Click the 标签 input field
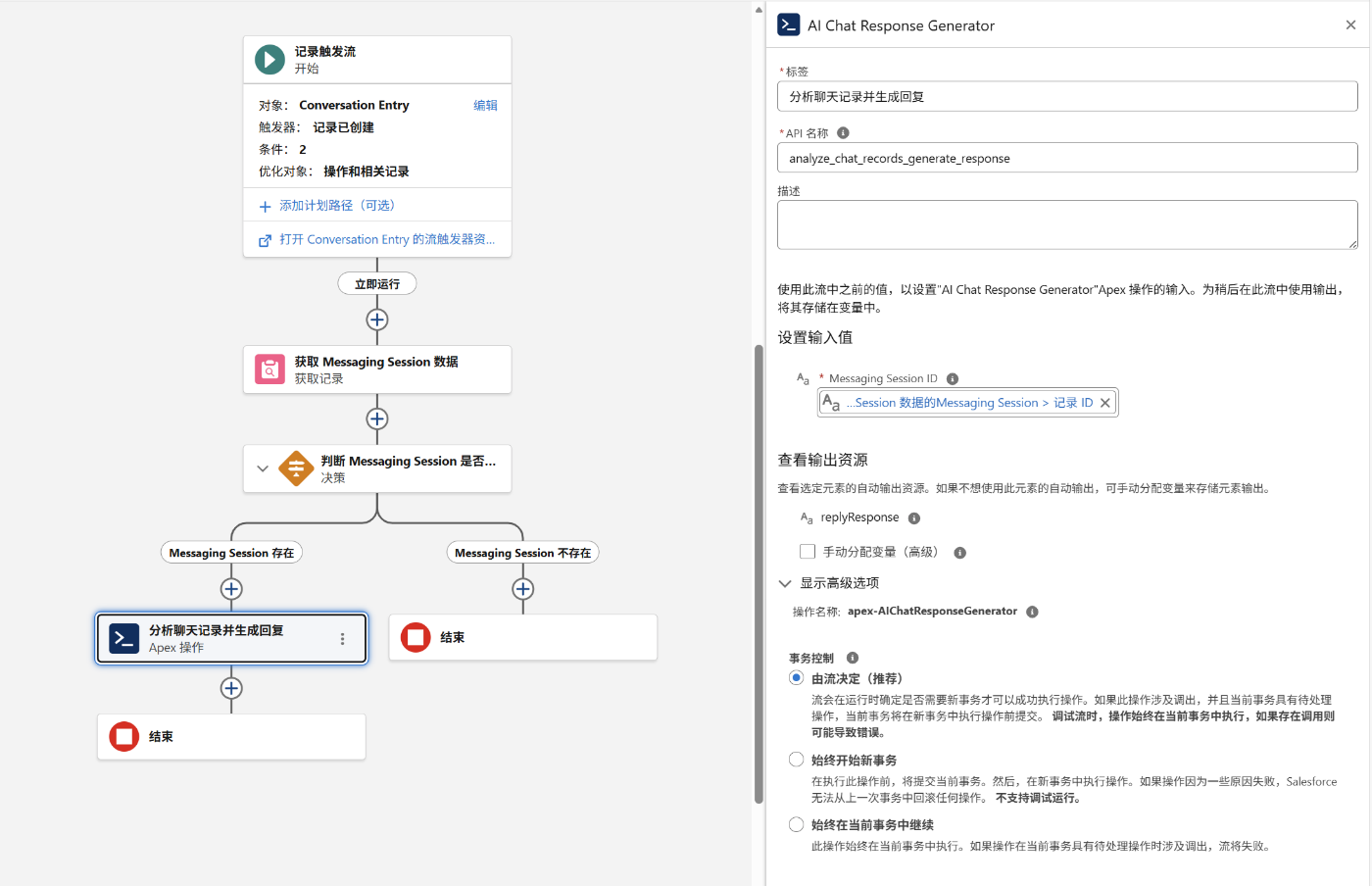Image resolution: width=1372 pixels, height=886 pixels. click(x=1067, y=97)
